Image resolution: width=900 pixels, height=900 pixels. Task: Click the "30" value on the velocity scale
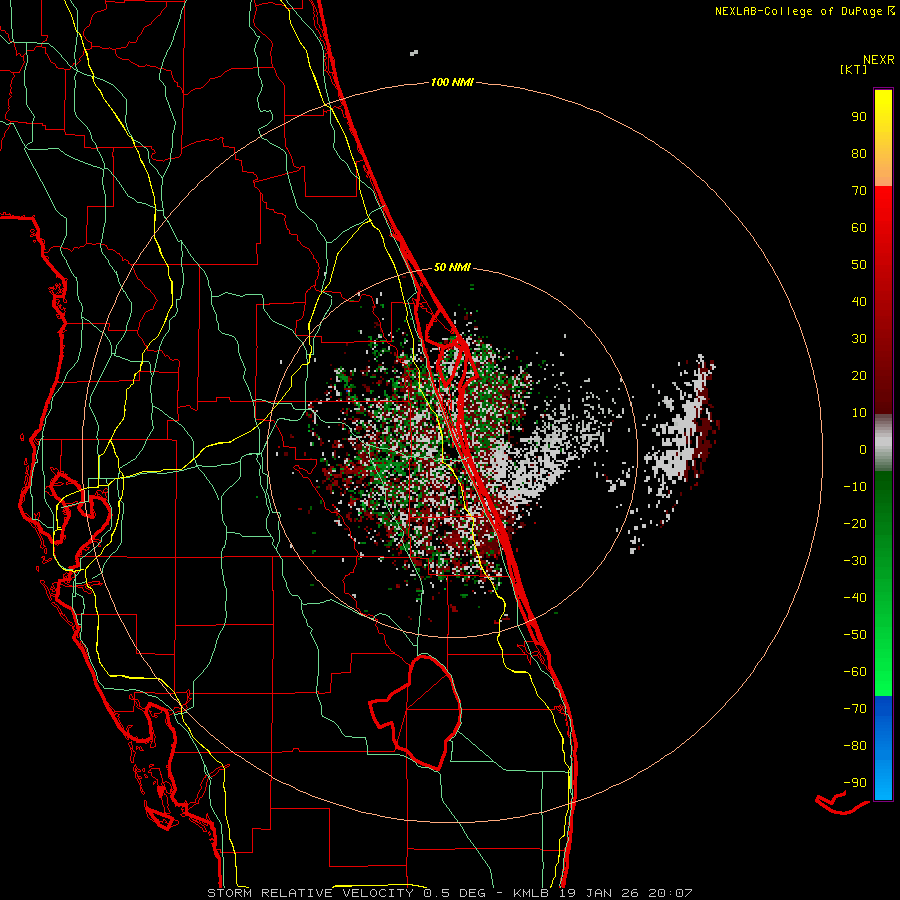859,339
